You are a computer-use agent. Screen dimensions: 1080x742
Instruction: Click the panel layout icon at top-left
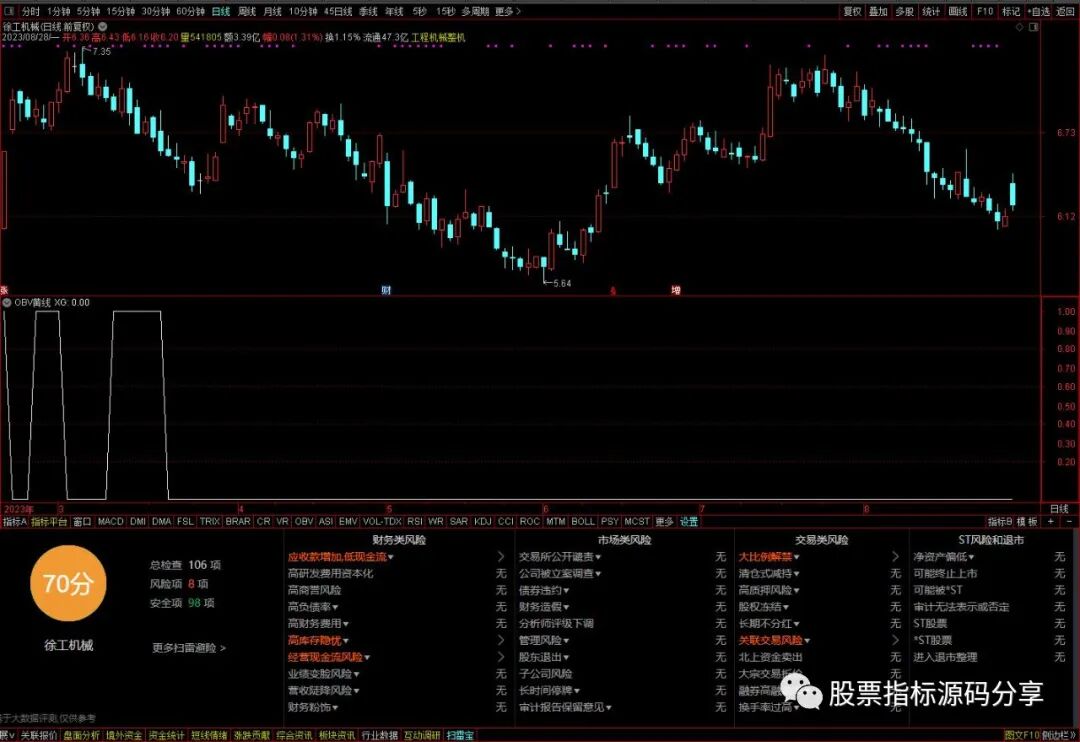(x=9, y=11)
